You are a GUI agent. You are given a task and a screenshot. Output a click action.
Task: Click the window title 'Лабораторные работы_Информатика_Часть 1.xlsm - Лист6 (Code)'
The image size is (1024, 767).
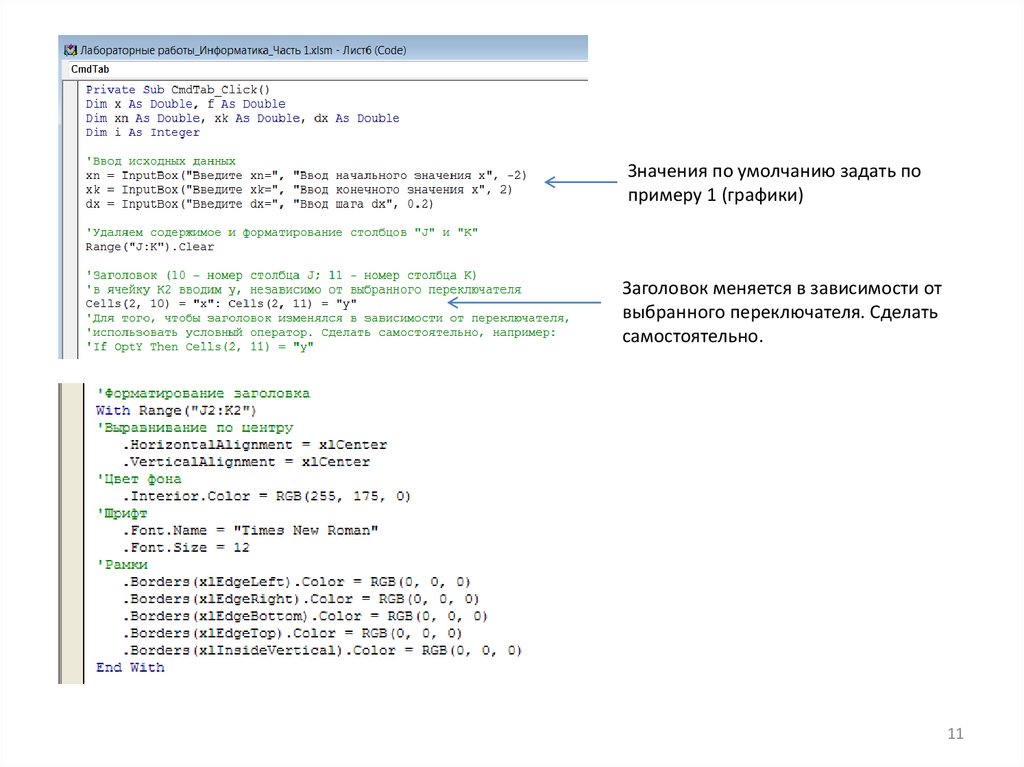pos(243,50)
